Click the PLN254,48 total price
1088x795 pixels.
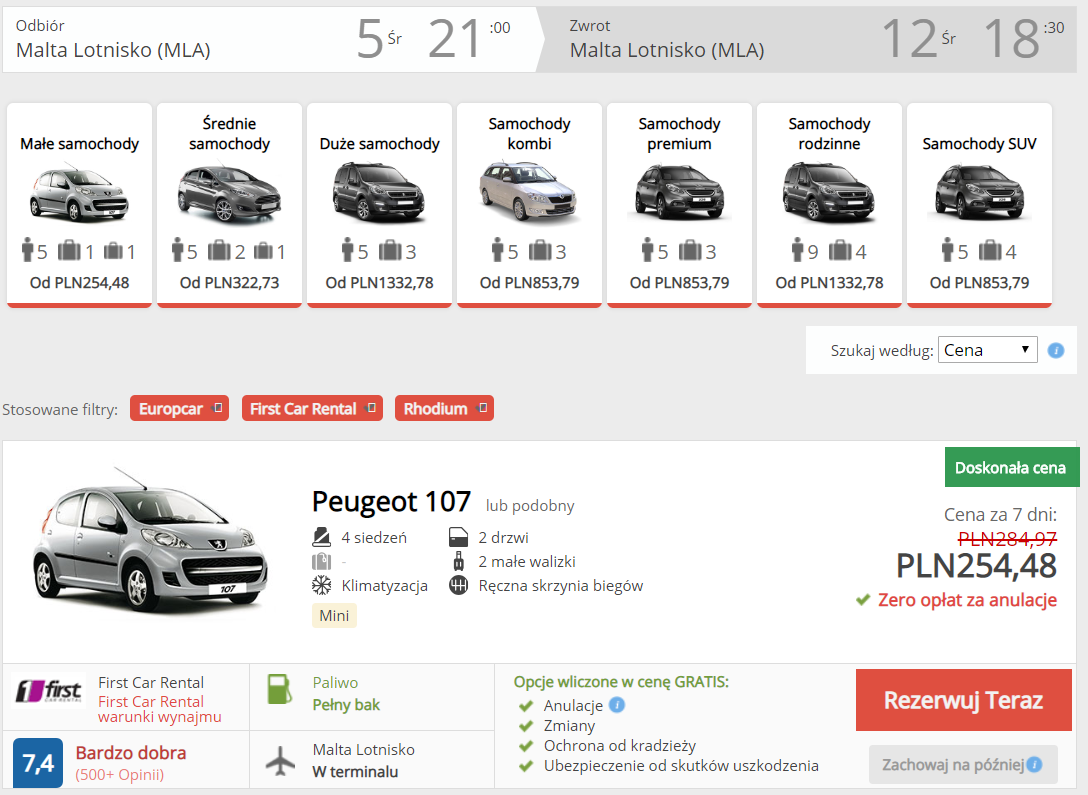(x=976, y=566)
